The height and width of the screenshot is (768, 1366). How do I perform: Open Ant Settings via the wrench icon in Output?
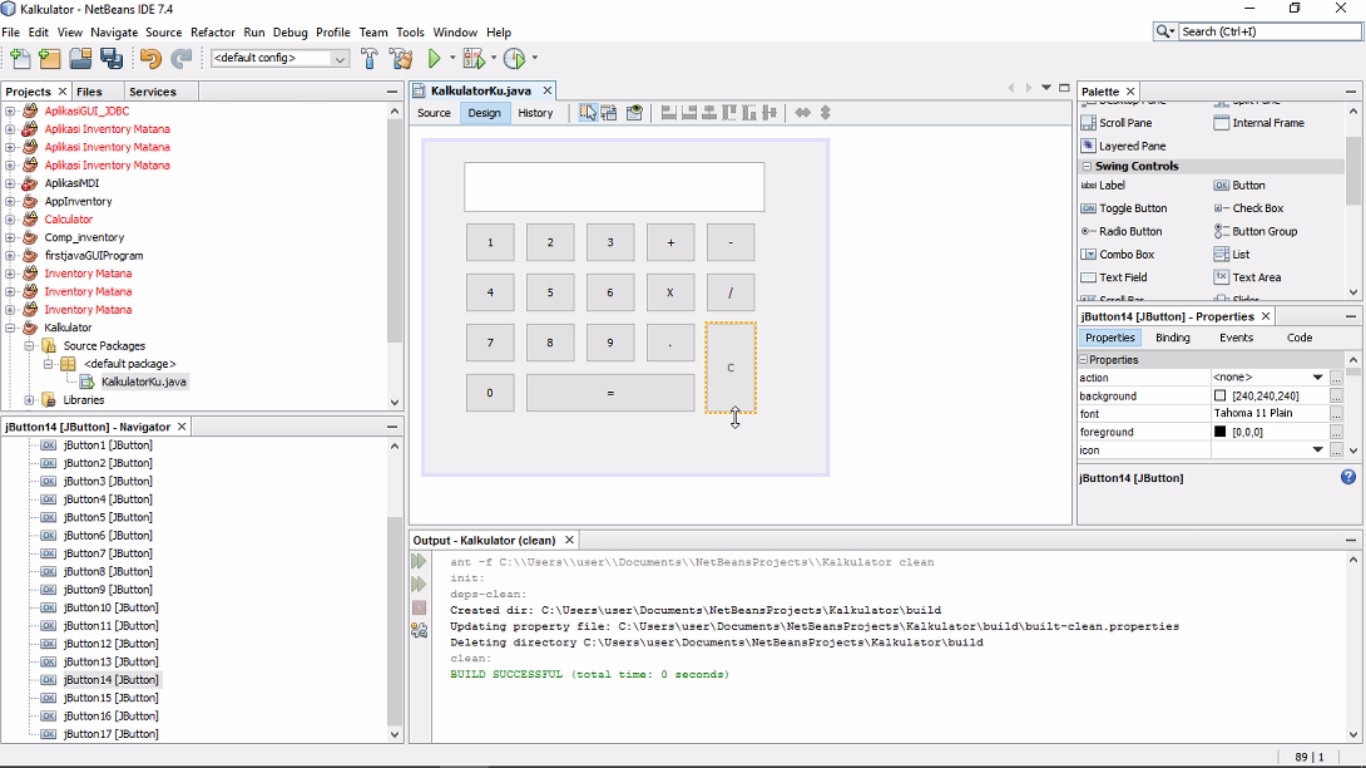(418, 630)
